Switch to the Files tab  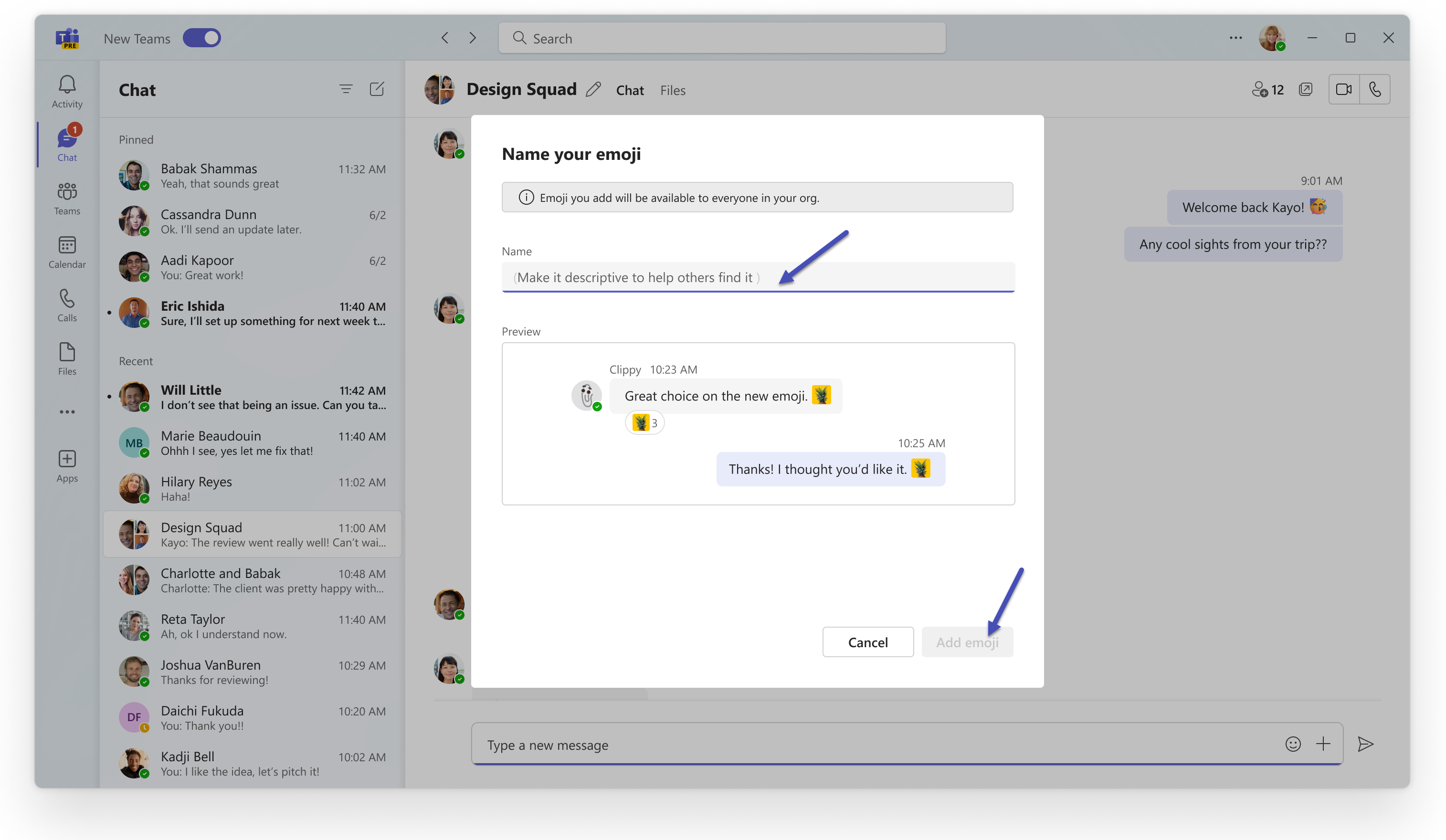tap(673, 90)
